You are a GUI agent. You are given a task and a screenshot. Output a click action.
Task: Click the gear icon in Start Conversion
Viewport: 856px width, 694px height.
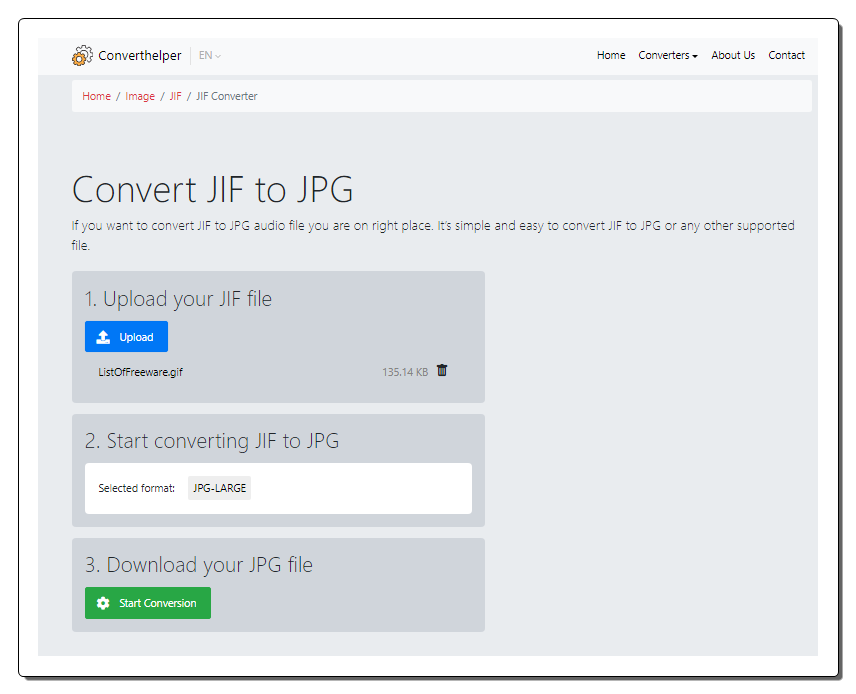click(103, 603)
